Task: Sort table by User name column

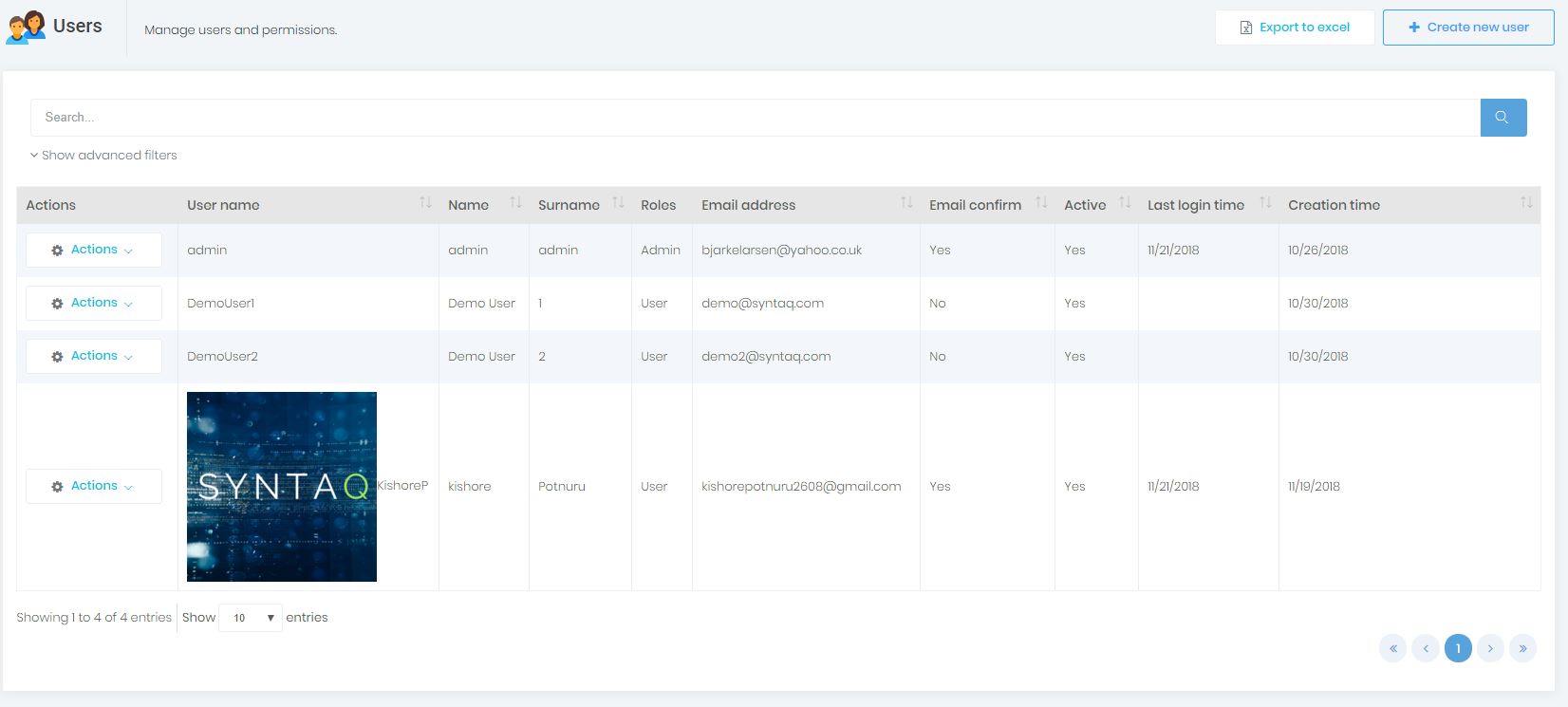Action: 425,203
